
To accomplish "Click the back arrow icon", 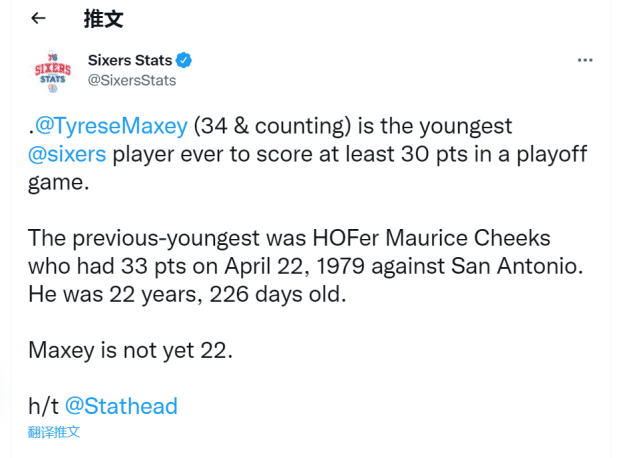I will [38, 19].
